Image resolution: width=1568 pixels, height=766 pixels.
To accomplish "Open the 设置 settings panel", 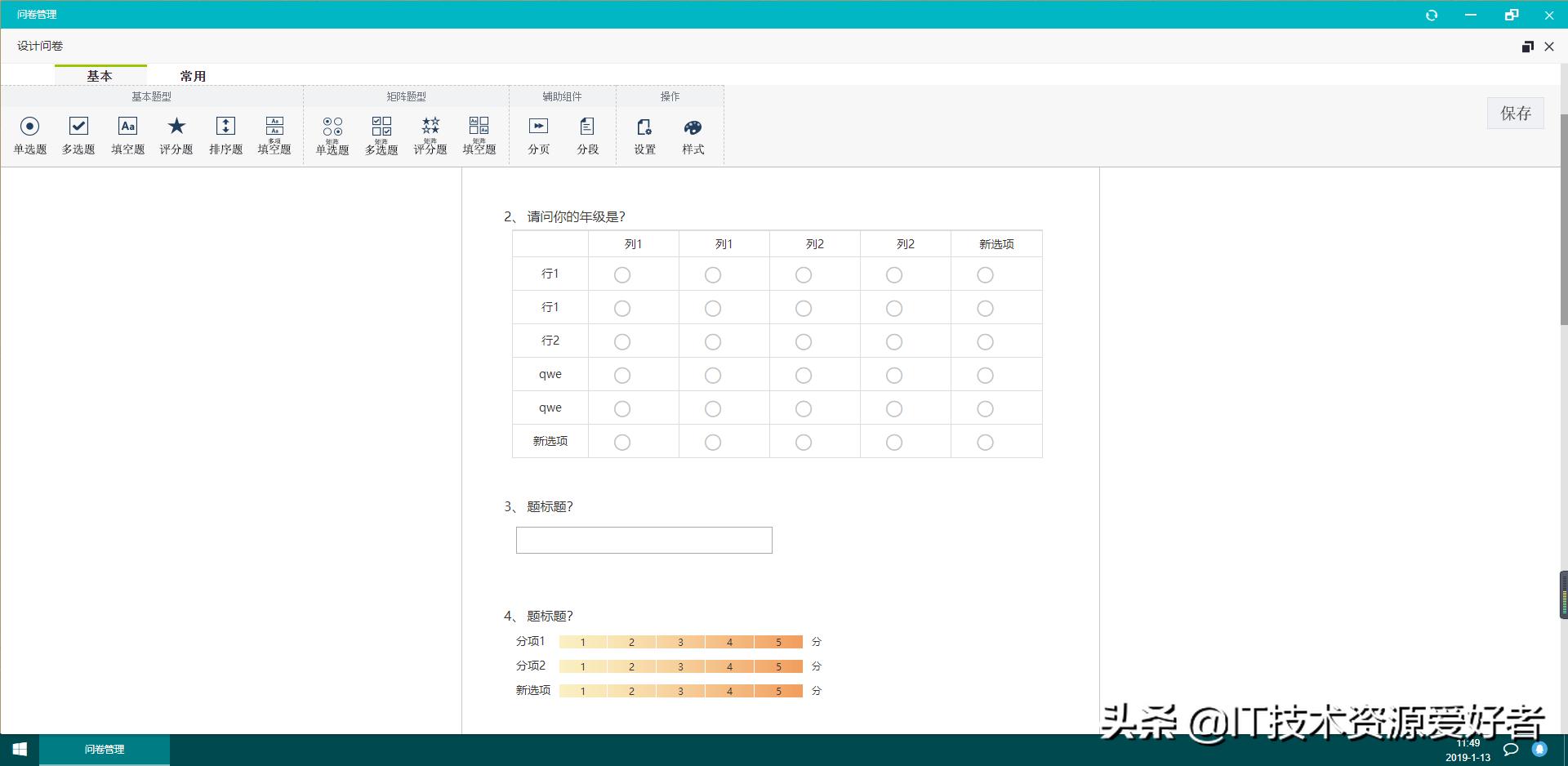I will pyautogui.click(x=644, y=134).
